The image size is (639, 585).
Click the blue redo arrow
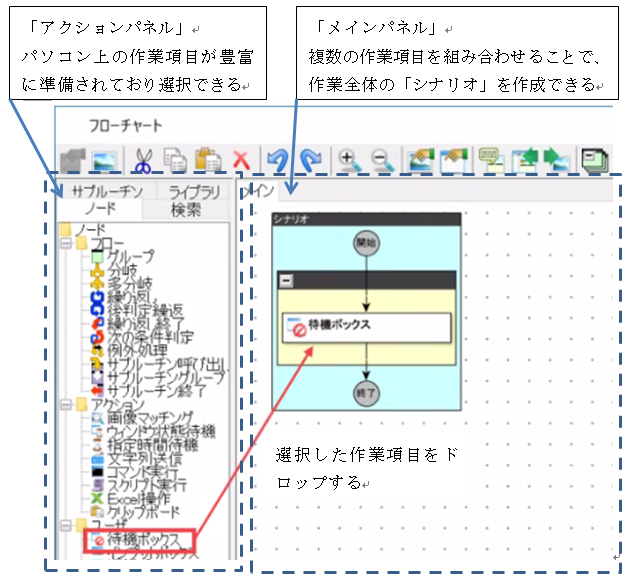(311, 160)
